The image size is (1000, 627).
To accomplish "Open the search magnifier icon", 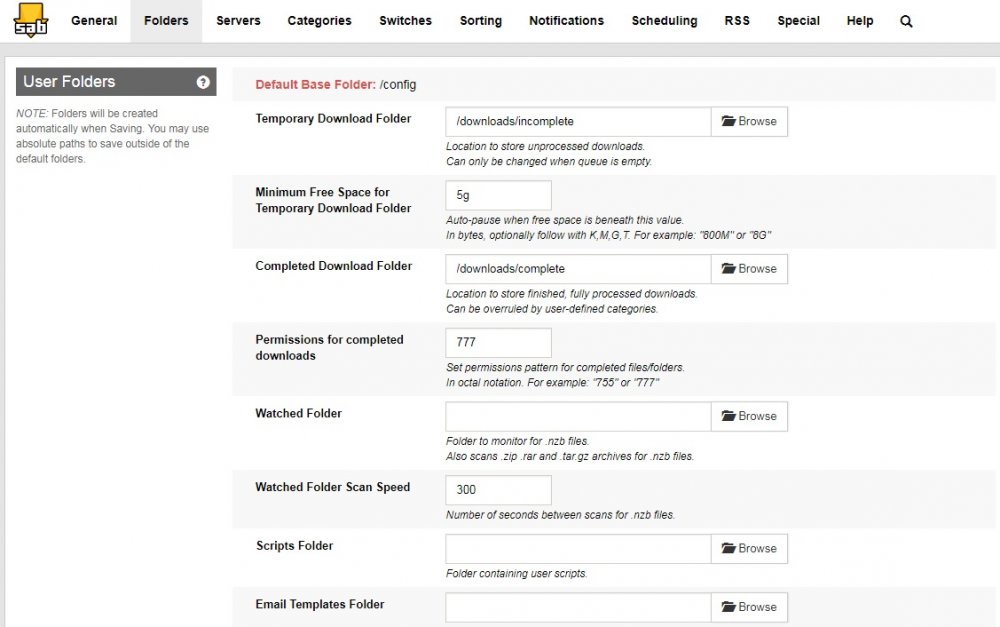I will click(906, 21).
